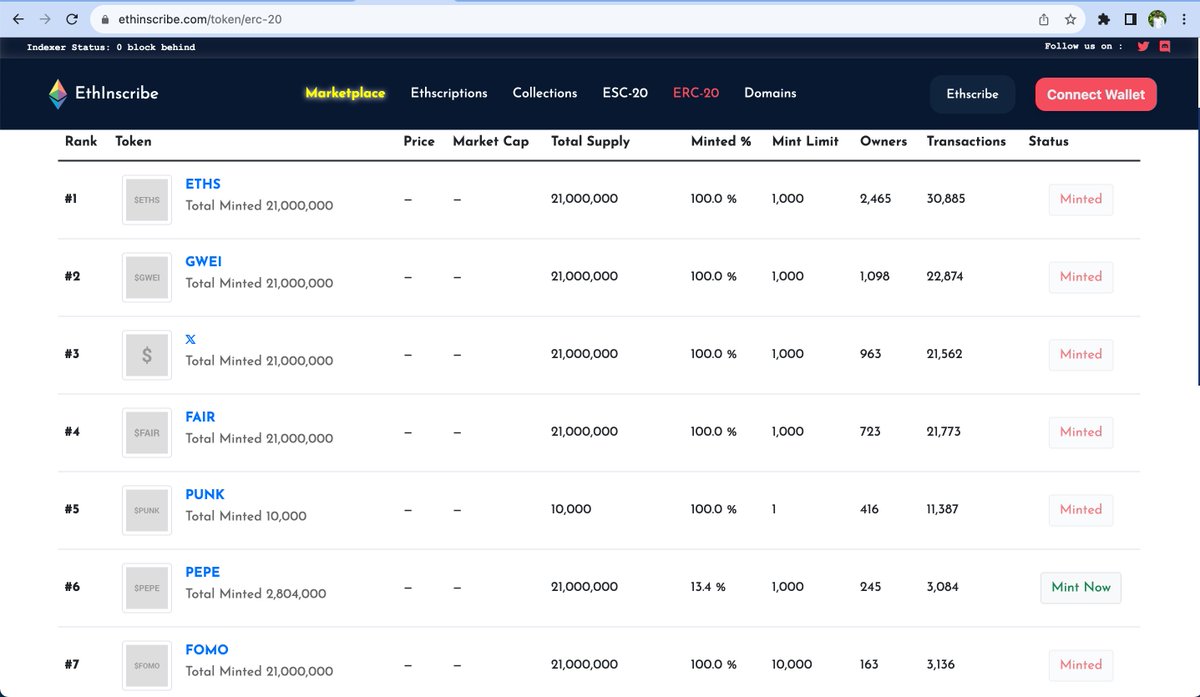This screenshot has height=697, width=1200.
Task: Reload the page with refresh icon
Action: coord(72,19)
